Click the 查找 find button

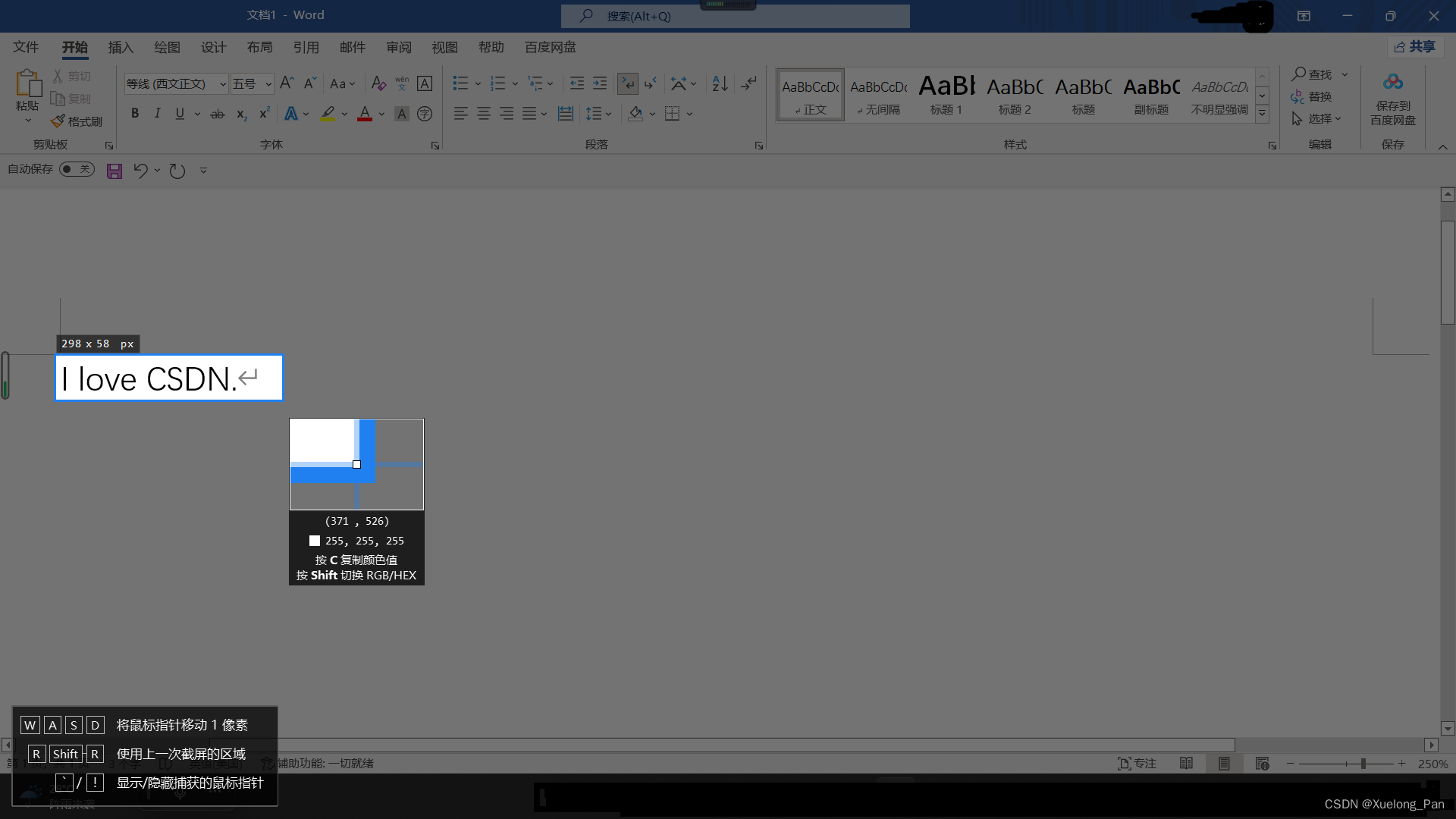tap(1312, 74)
